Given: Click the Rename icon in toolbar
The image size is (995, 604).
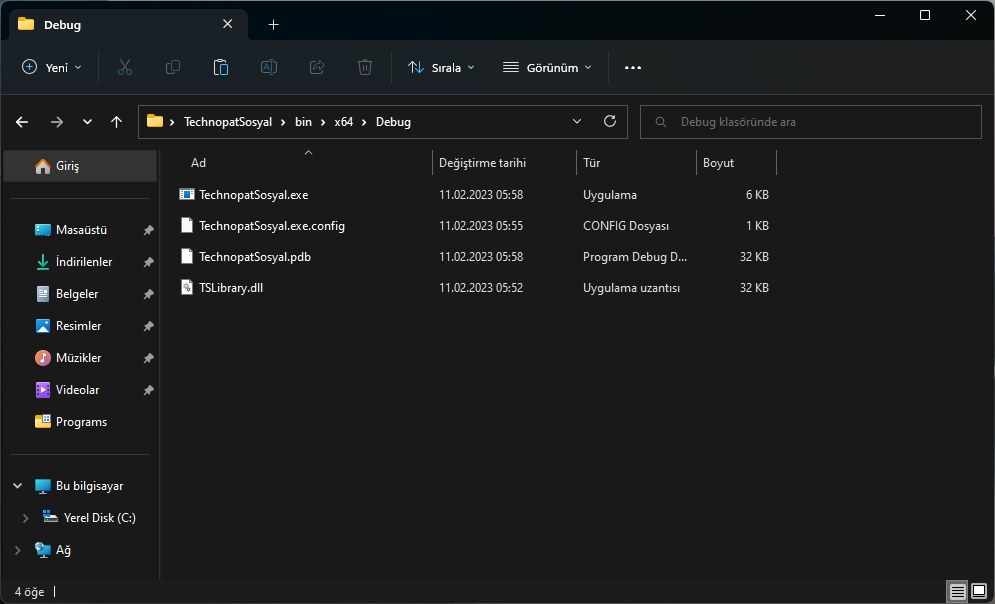Looking at the screenshot, I should pyautogui.click(x=269, y=67).
